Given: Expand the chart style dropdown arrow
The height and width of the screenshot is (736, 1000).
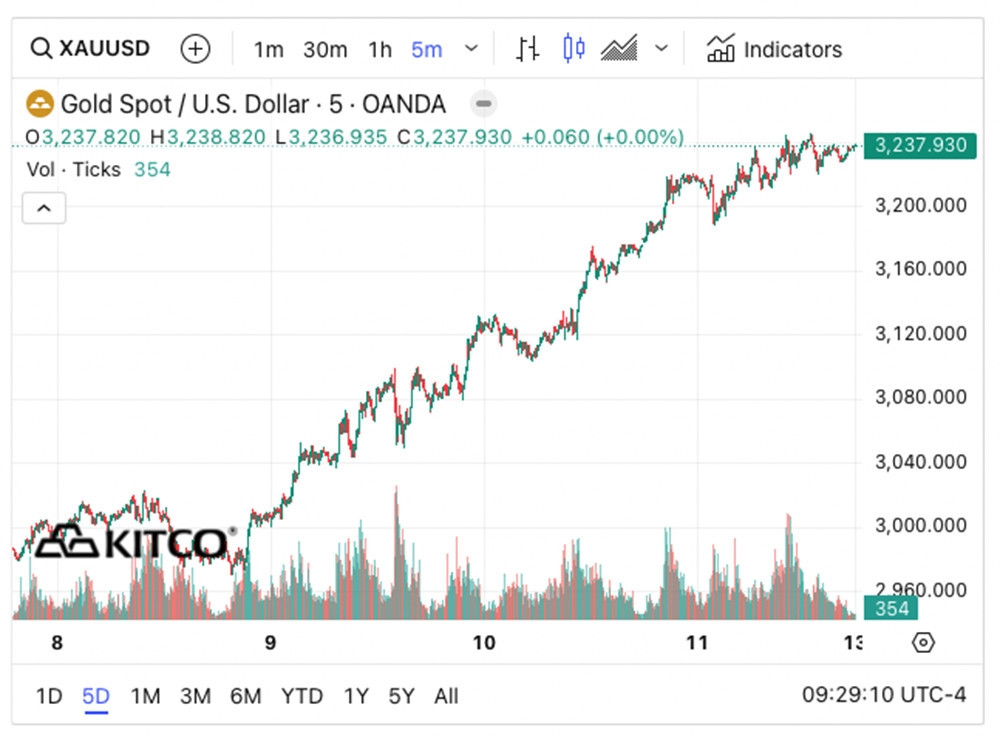Looking at the screenshot, I should click(x=661, y=48).
